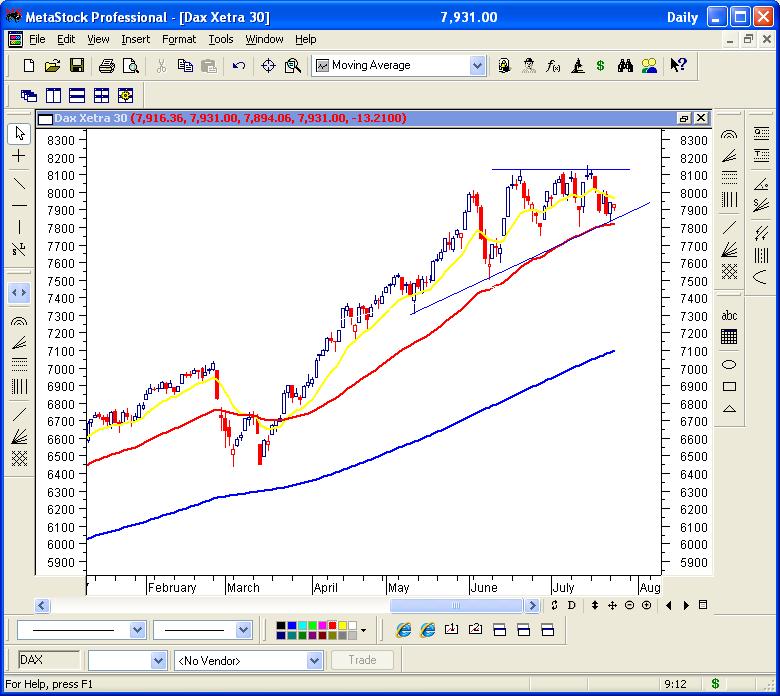
Task: Open the Format menu
Action: (x=179, y=39)
